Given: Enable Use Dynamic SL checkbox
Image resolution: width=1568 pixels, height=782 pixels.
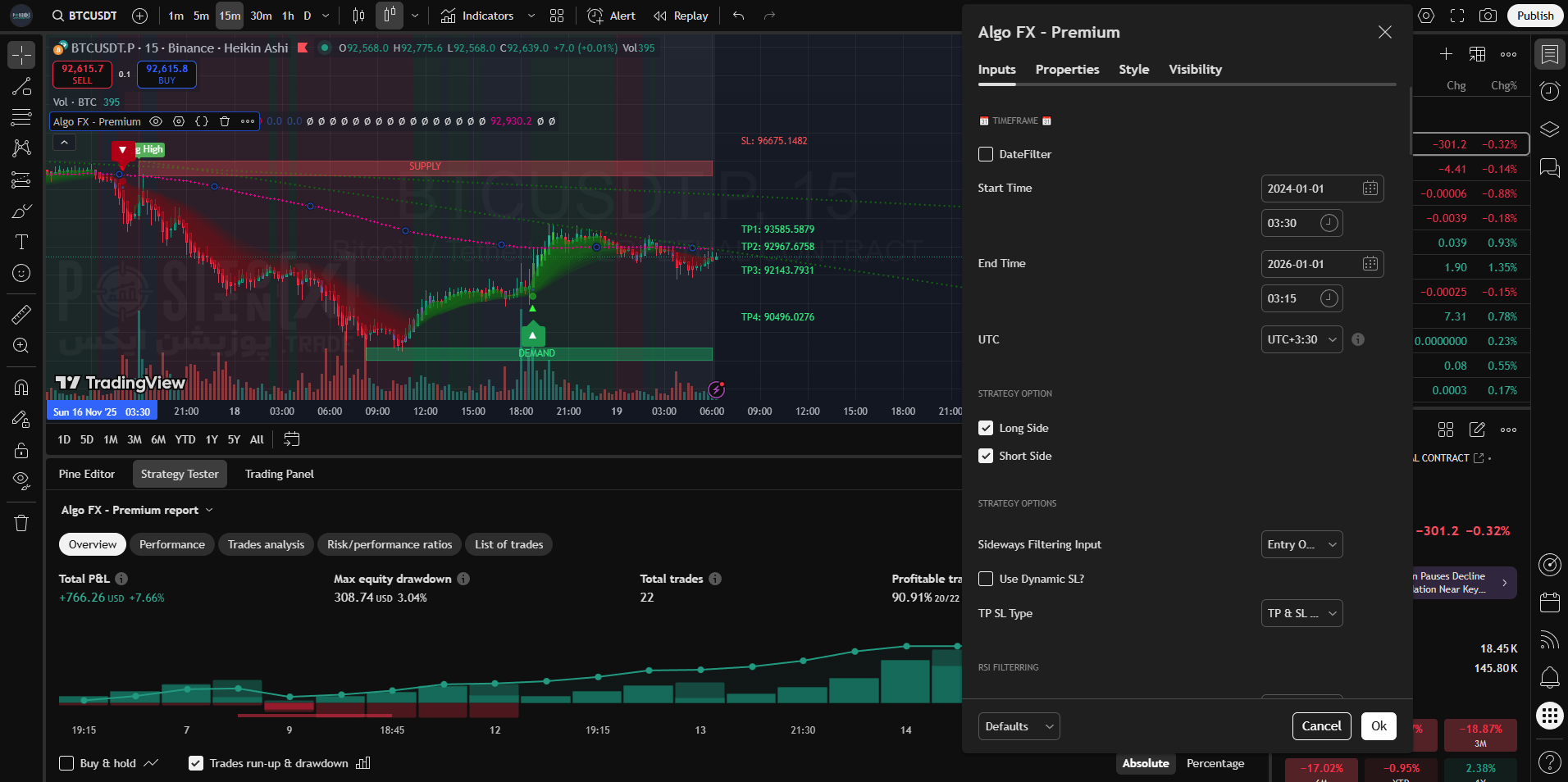Looking at the screenshot, I should (986, 579).
